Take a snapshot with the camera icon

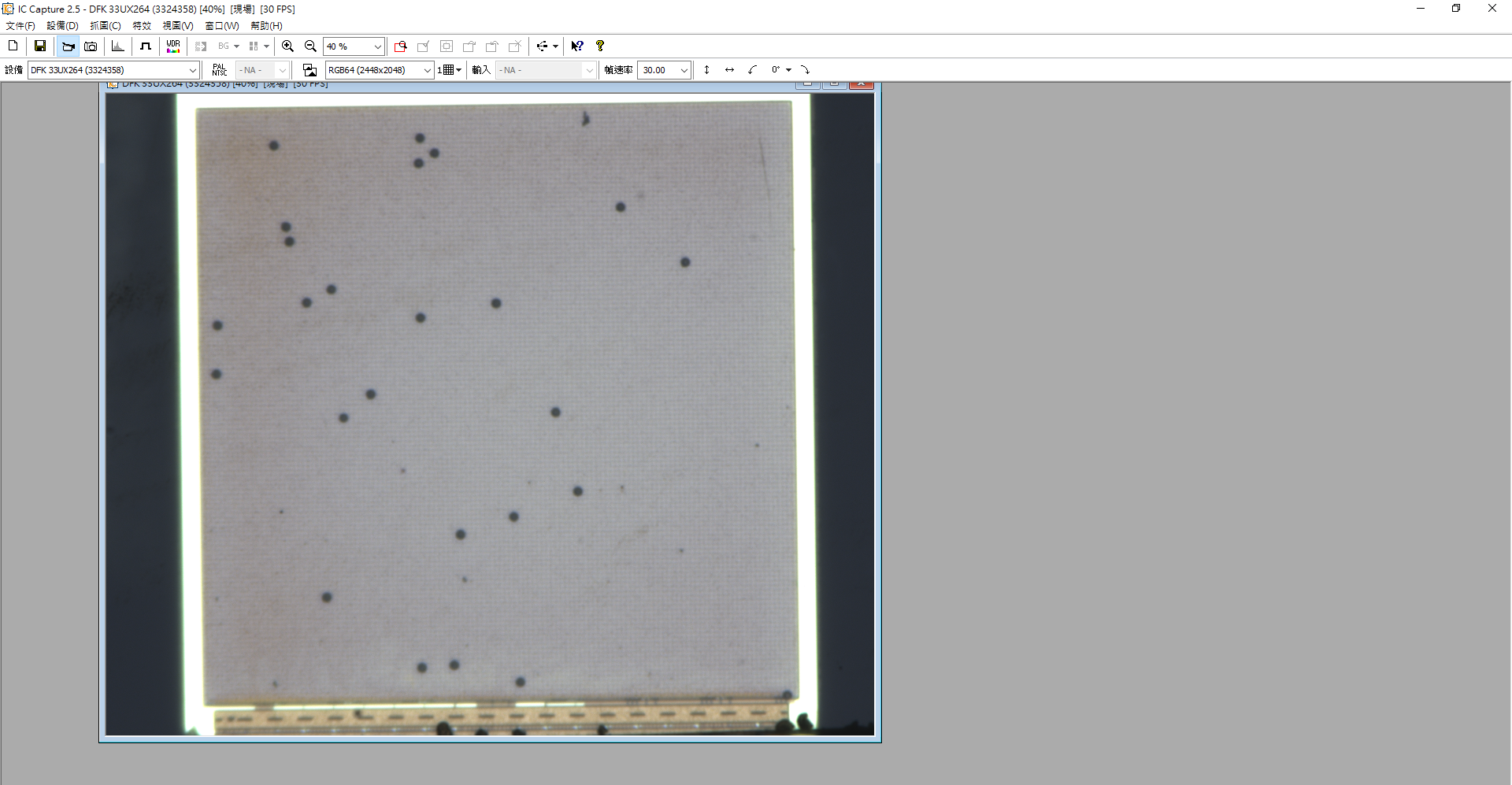point(91,46)
